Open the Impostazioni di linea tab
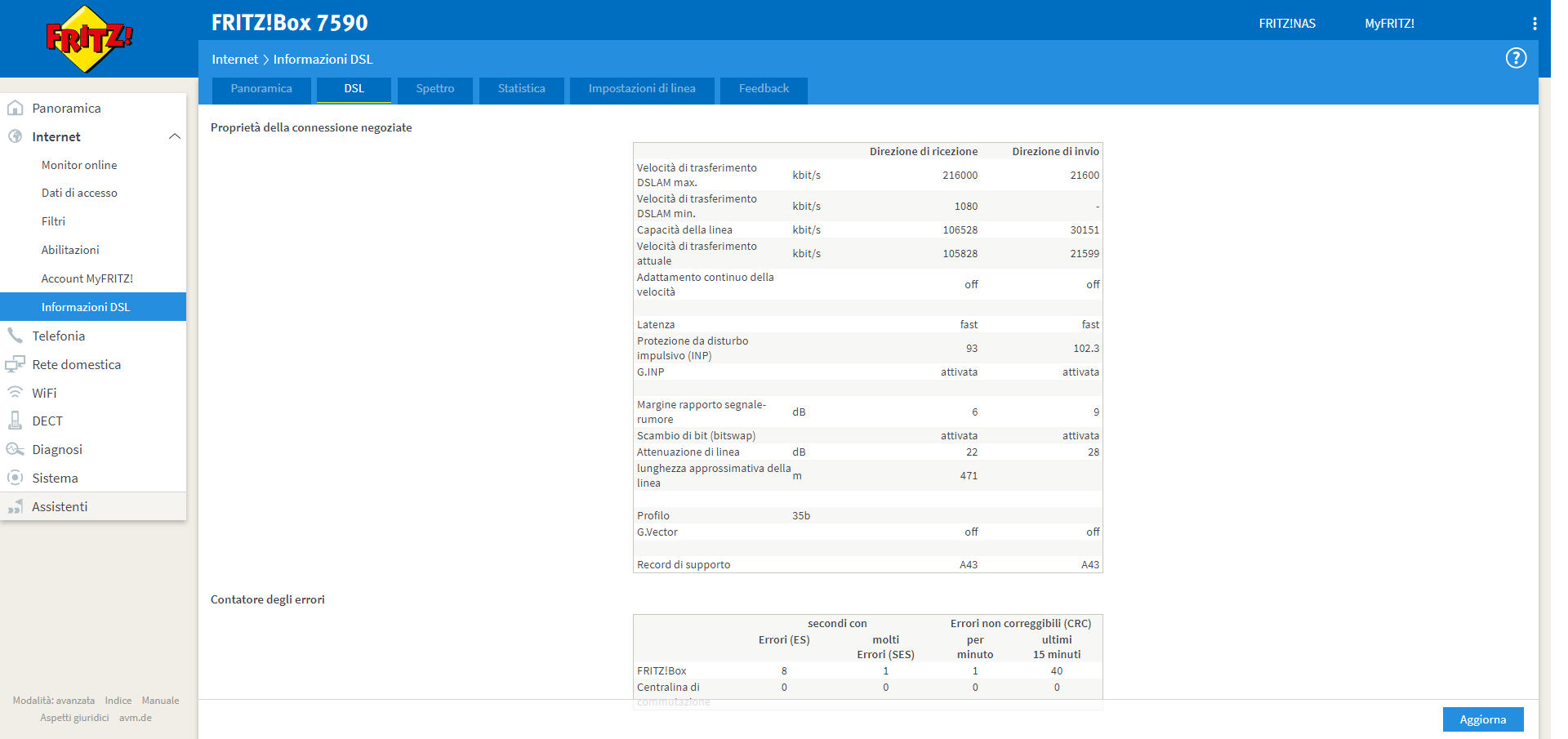 642,89
